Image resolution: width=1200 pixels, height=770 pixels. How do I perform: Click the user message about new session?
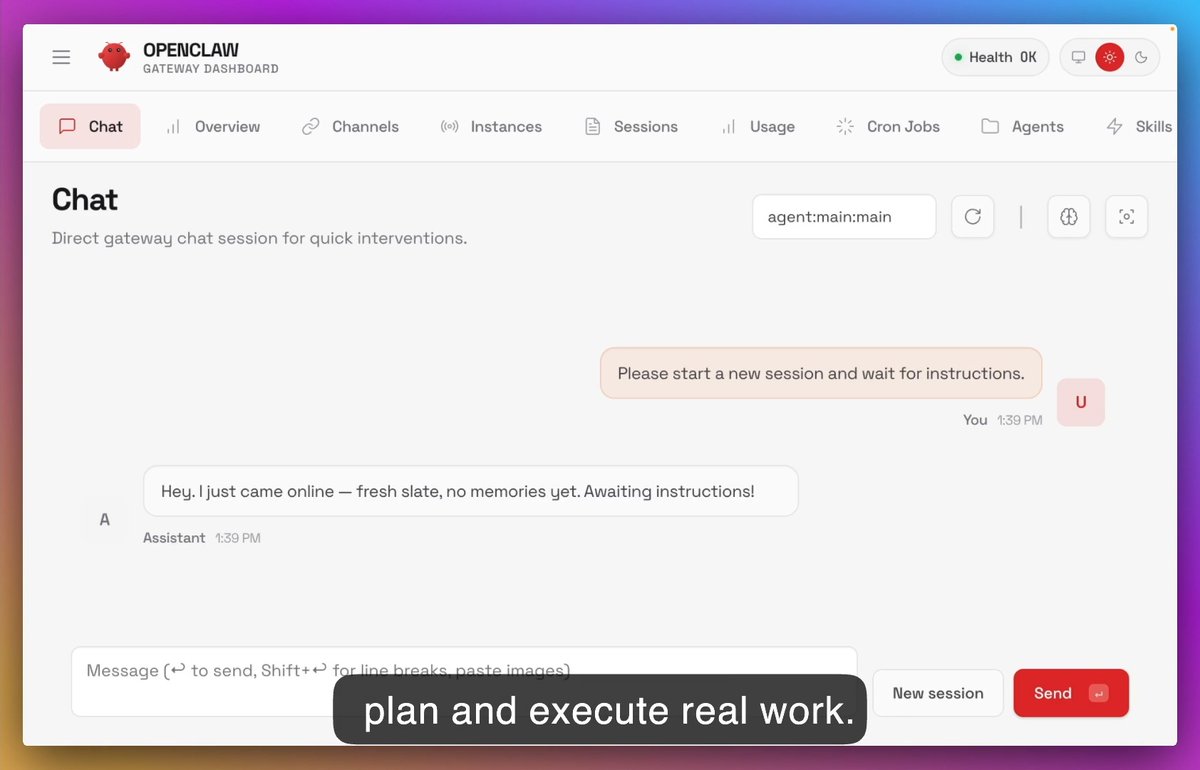(821, 373)
